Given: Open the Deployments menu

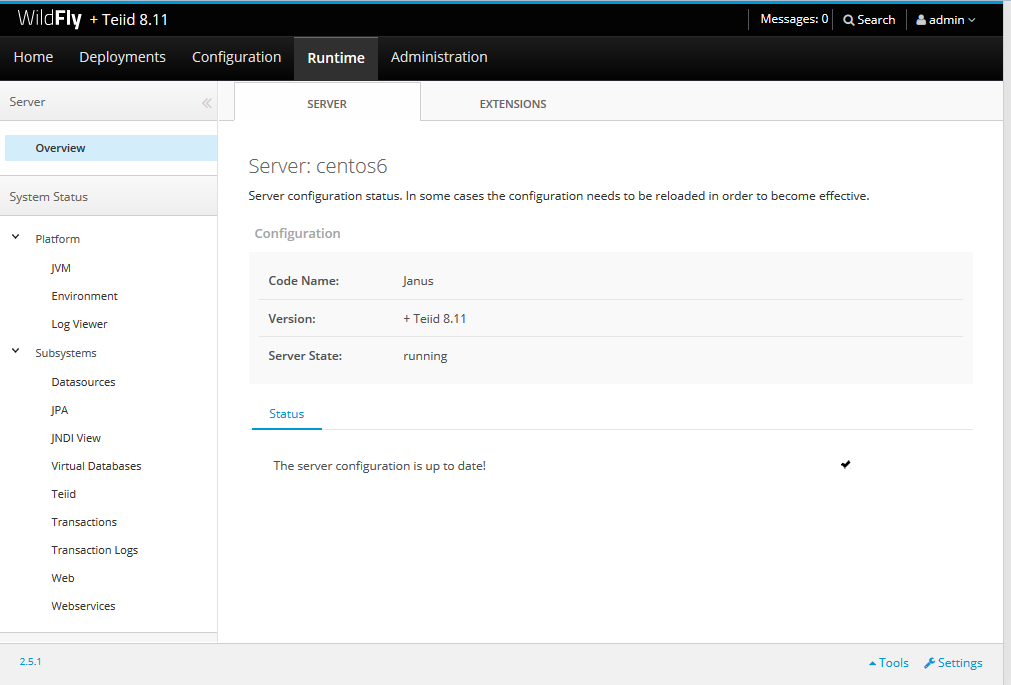Looking at the screenshot, I should 123,57.
